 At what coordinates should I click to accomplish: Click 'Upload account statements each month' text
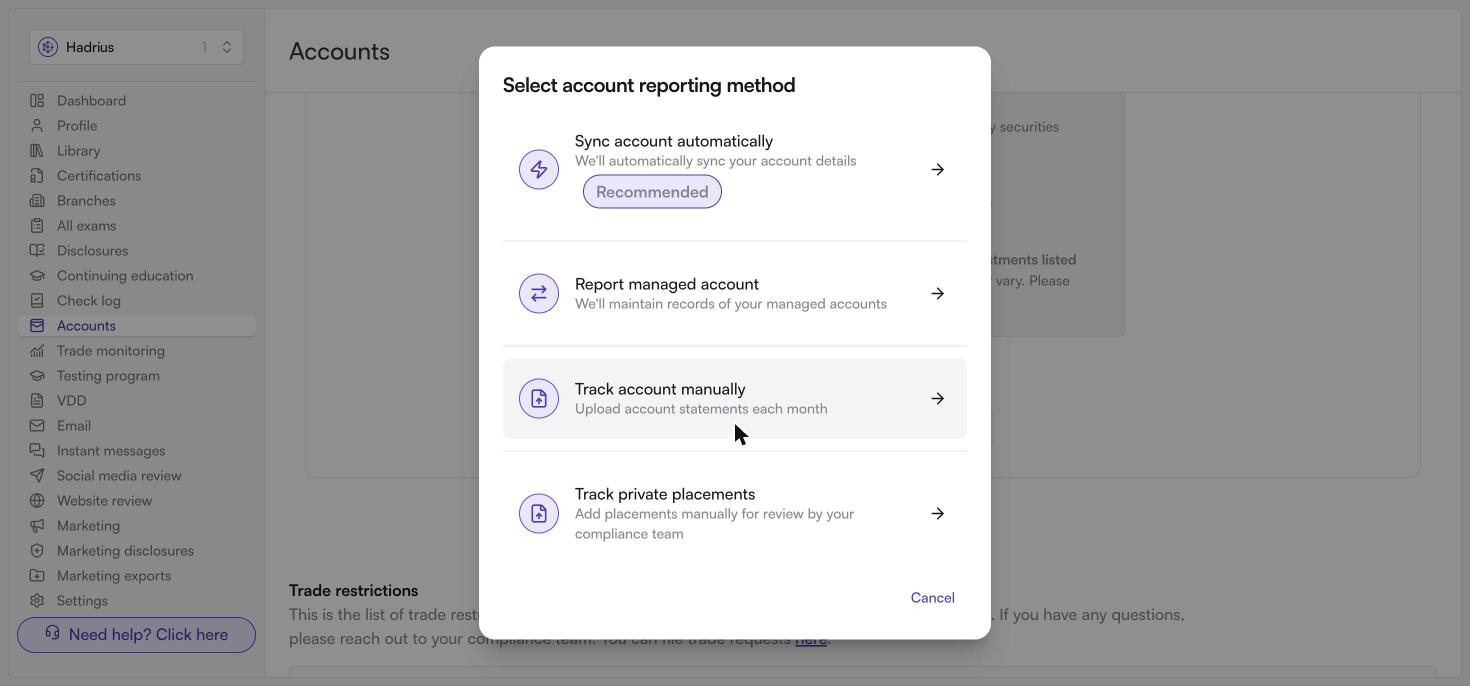[701, 409]
